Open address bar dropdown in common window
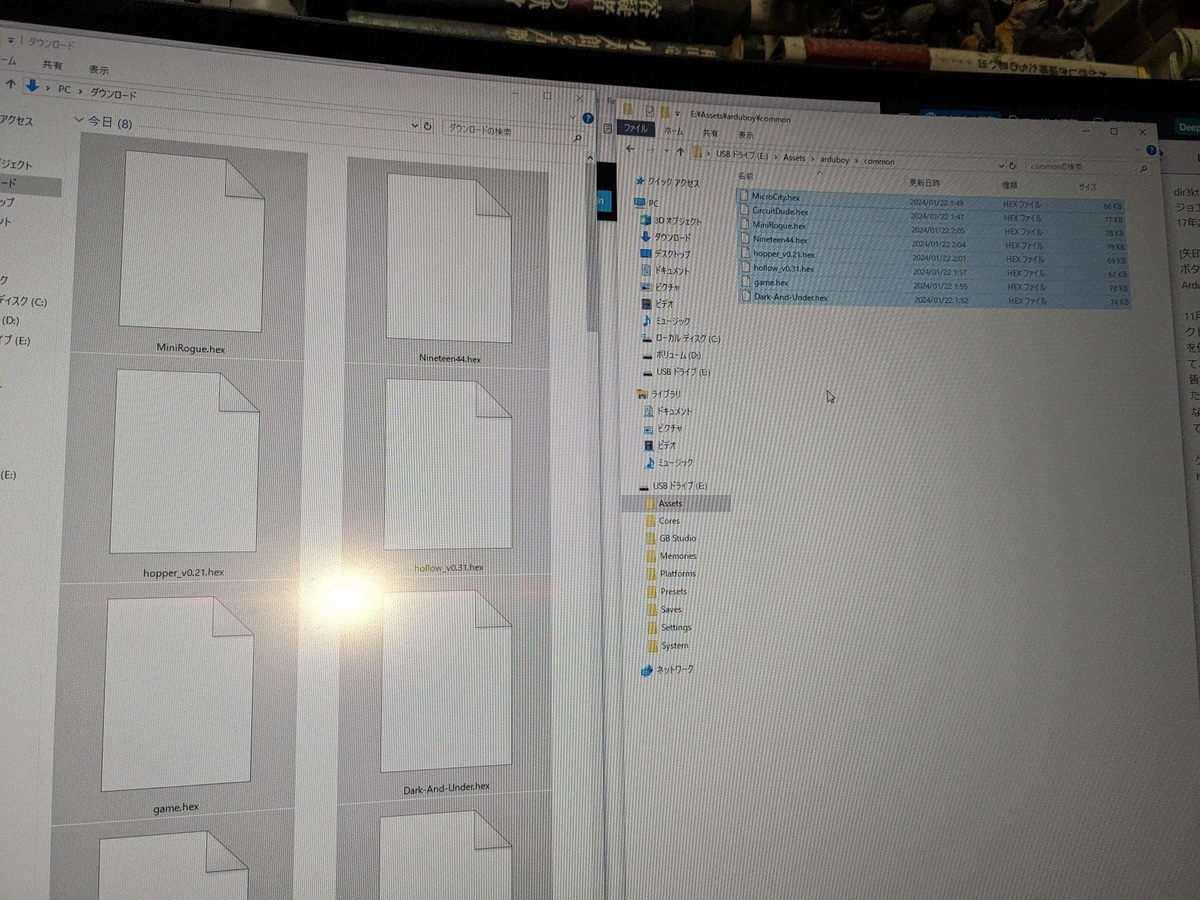Screen dimensions: 1200x900 [999, 165]
